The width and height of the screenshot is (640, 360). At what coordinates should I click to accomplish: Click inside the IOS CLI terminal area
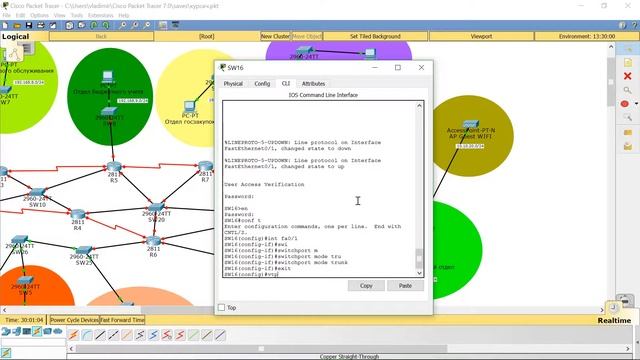click(319, 189)
